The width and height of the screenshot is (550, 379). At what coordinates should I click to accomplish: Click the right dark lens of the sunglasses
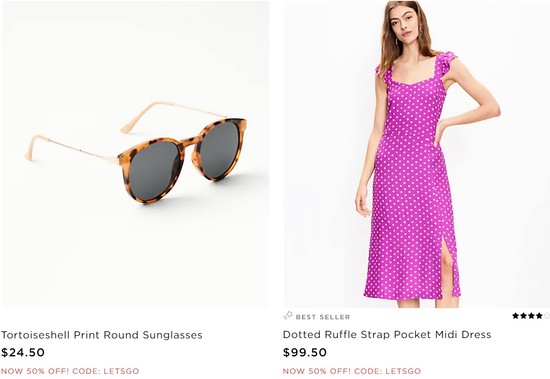(x=220, y=149)
